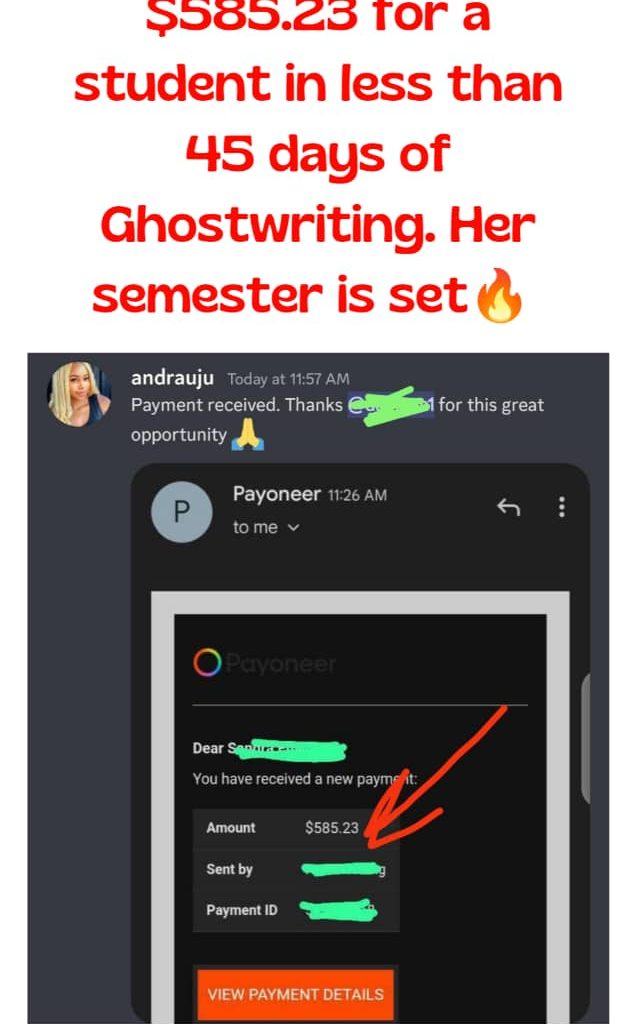
Task: Click the Payoneer sender name
Action: coord(277,494)
